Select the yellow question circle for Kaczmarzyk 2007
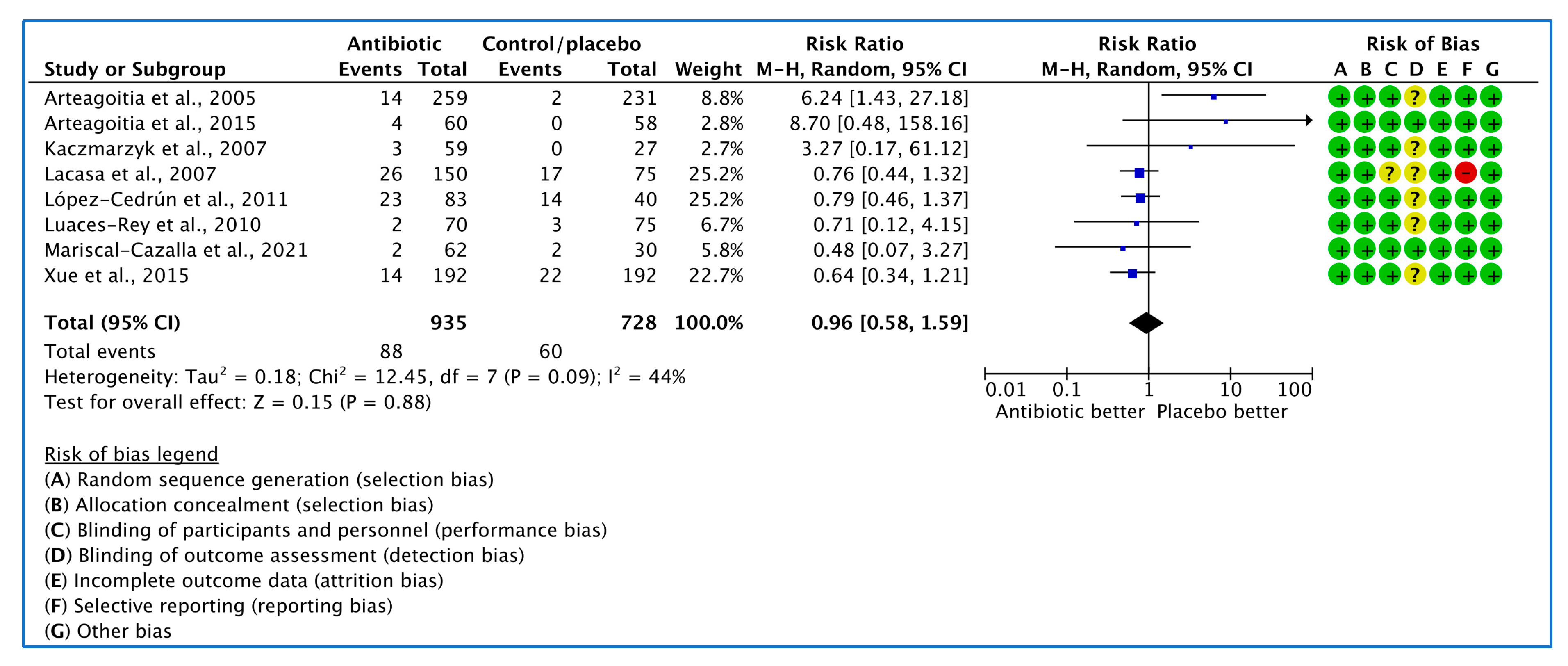The width and height of the screenshot is (1568, 666). (1415, 148)
